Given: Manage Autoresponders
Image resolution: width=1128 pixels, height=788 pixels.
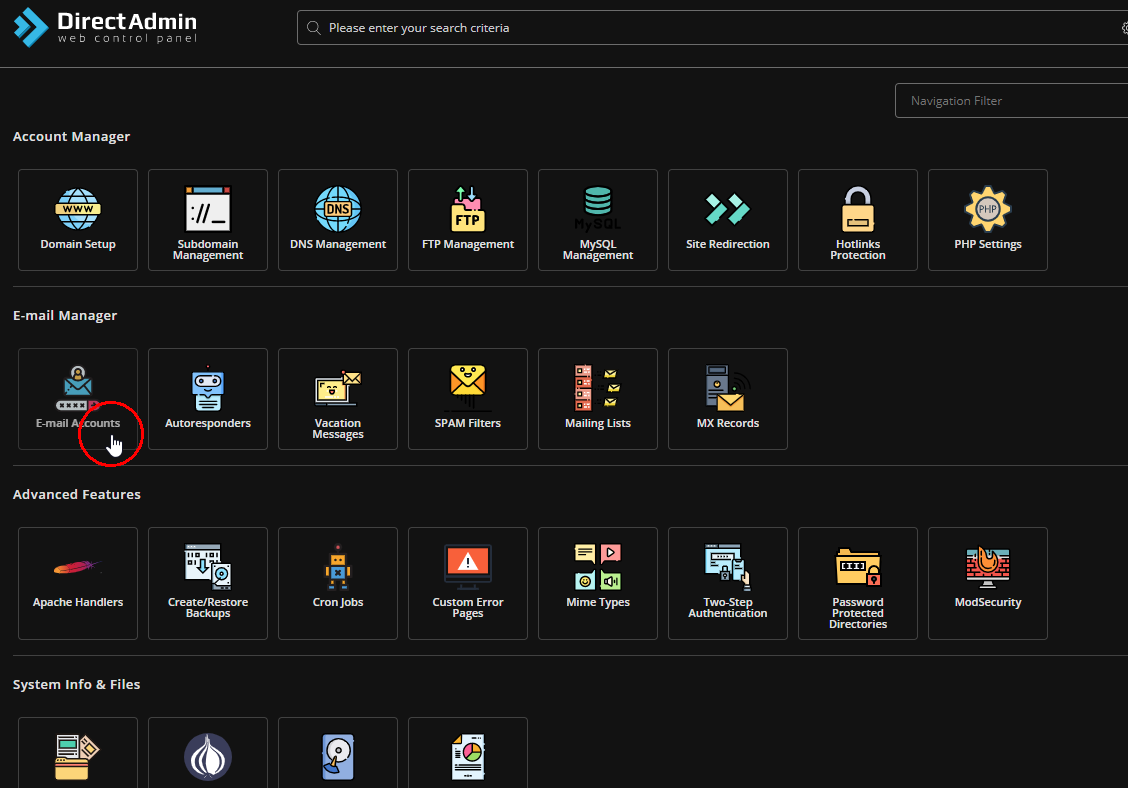Looking at the screenshot, I should (208, 399).
